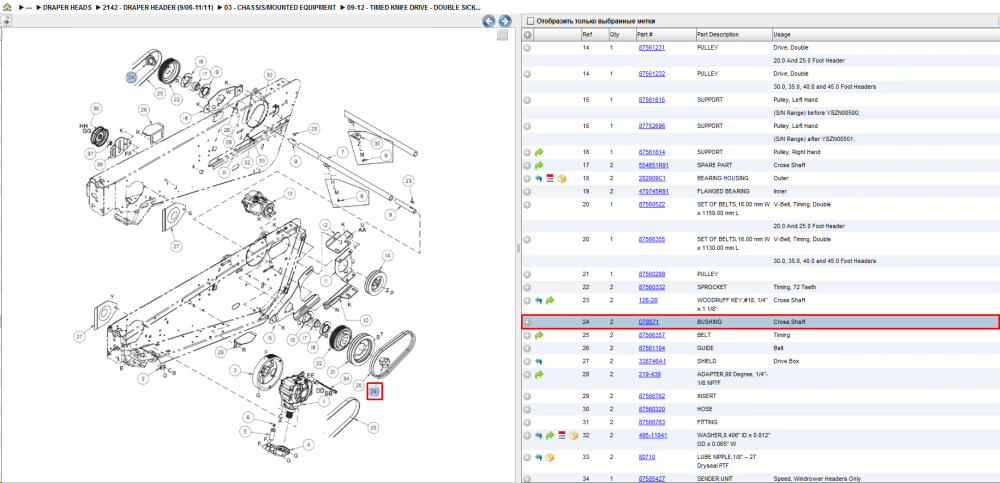Click the splitter handle between diagram and table
The width and height of the screenshot is (1000, 483).
point(518,248)
